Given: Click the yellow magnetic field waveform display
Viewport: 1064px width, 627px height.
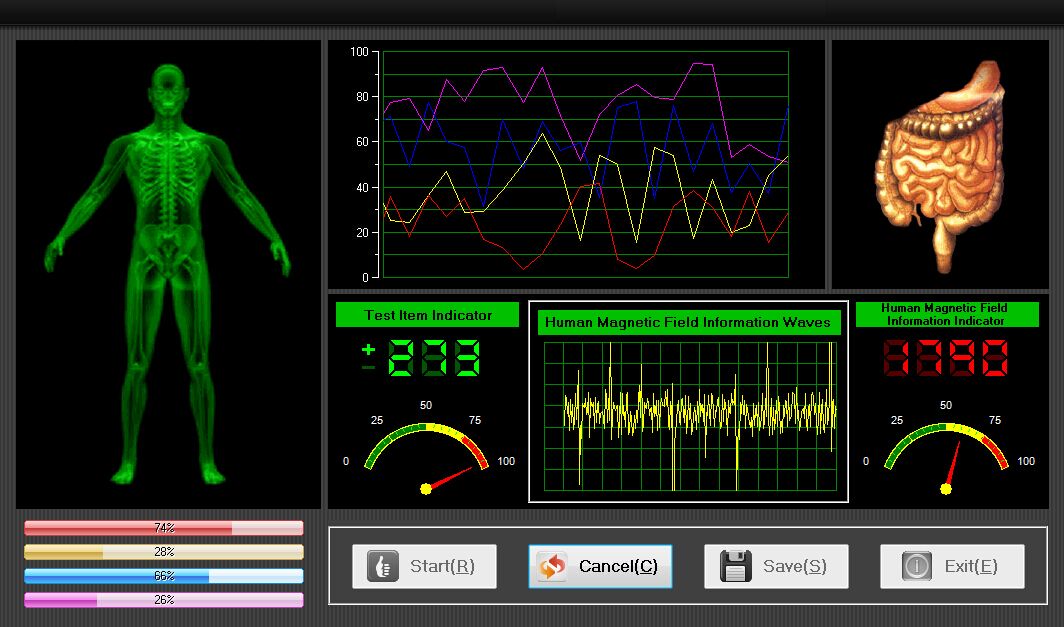Looking at the screenshot, I should point(689,415).
